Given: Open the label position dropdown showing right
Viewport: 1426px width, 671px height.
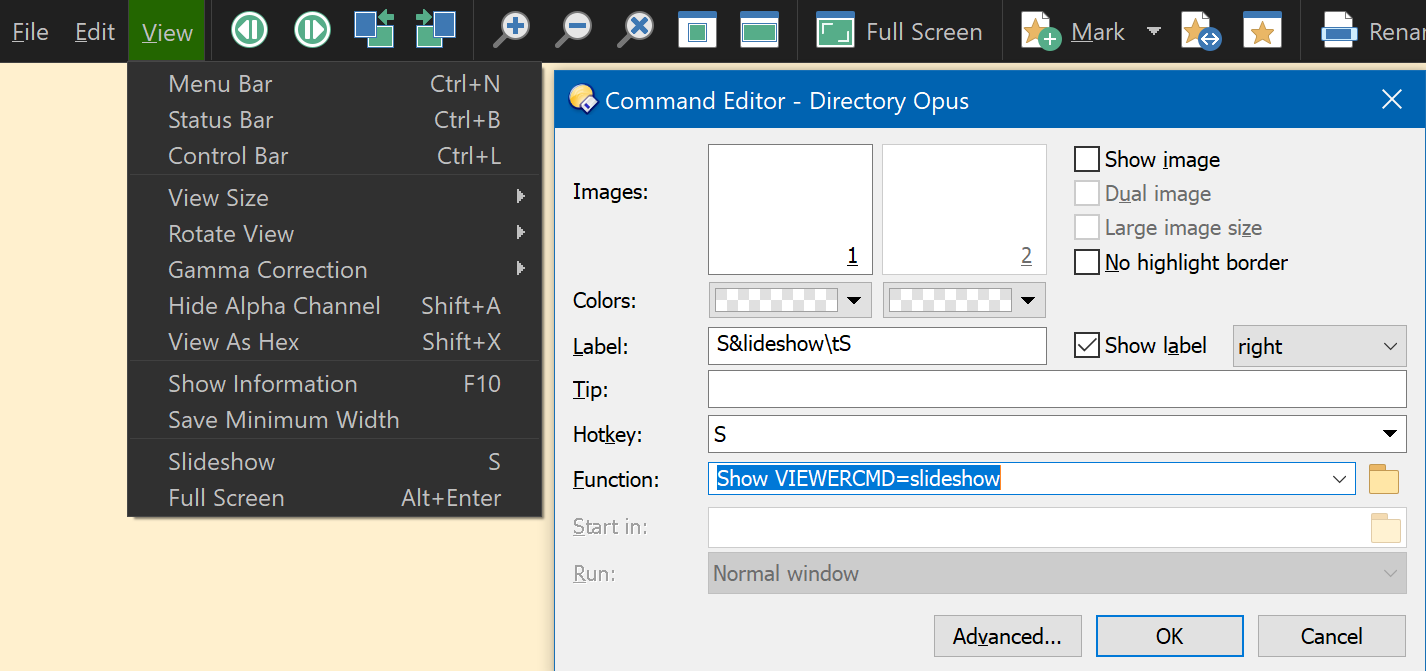Looking at the screenshot, I should point(1319,346).
